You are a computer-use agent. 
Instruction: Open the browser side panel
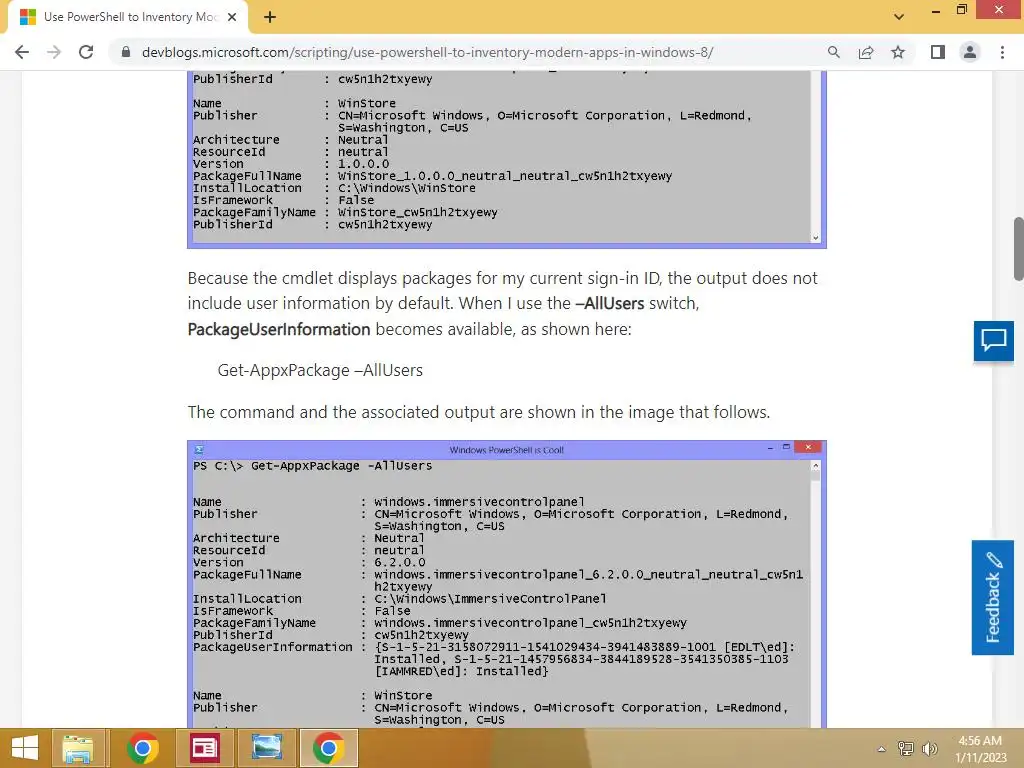tap(938, 52)
